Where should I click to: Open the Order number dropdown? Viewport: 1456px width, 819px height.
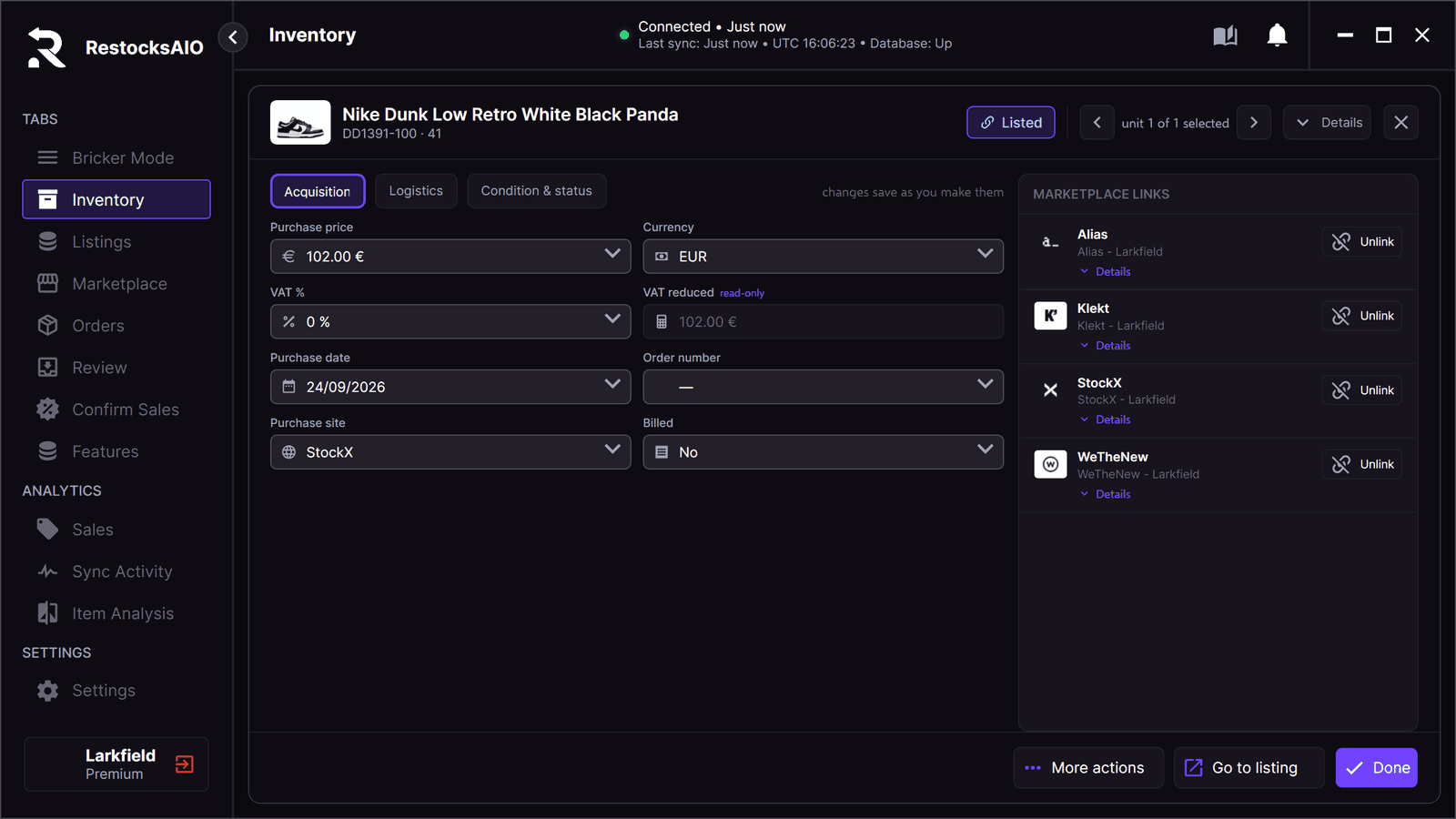click(823, 387)
